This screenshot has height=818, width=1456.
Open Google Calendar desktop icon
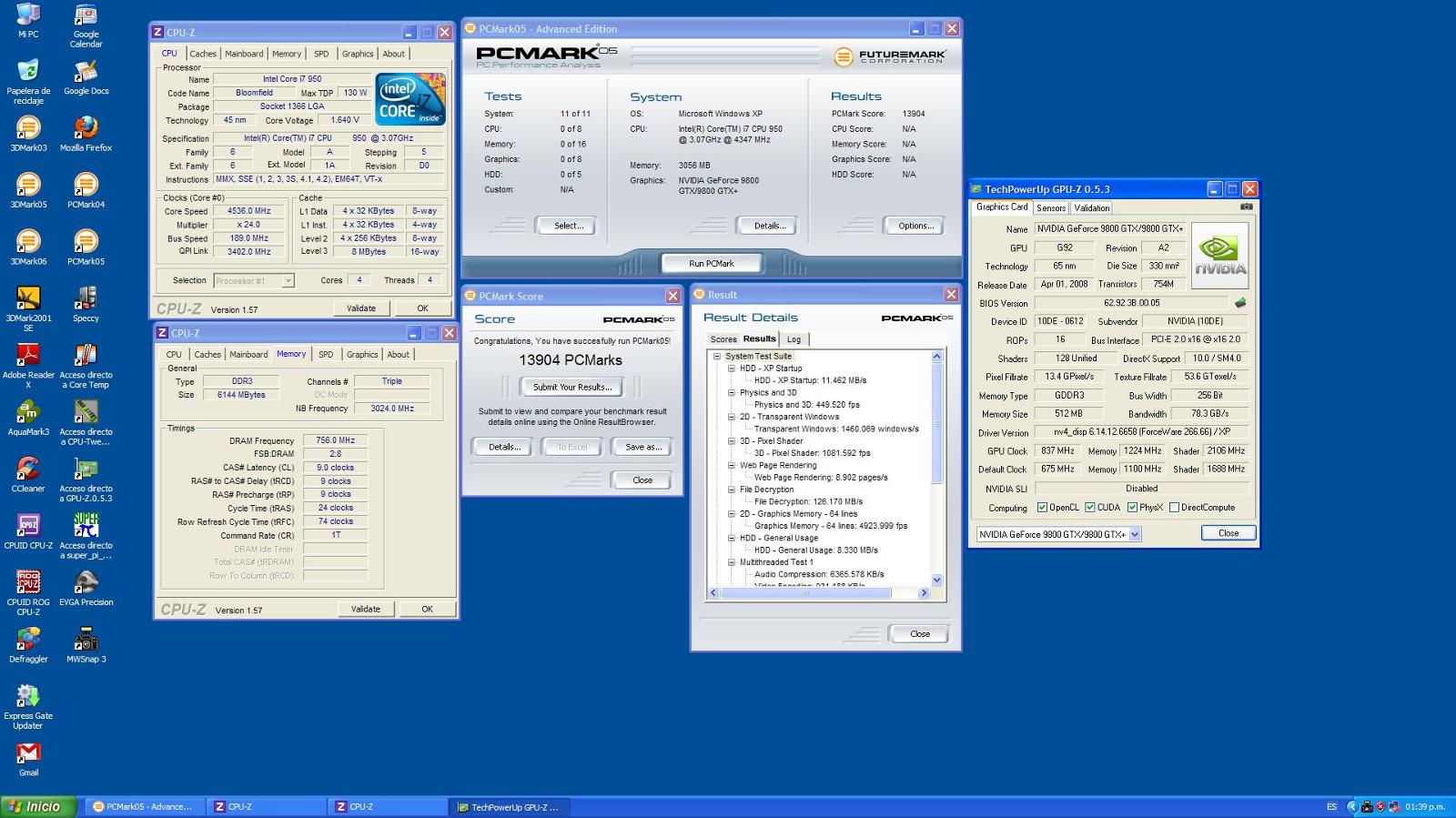[86, 25]
